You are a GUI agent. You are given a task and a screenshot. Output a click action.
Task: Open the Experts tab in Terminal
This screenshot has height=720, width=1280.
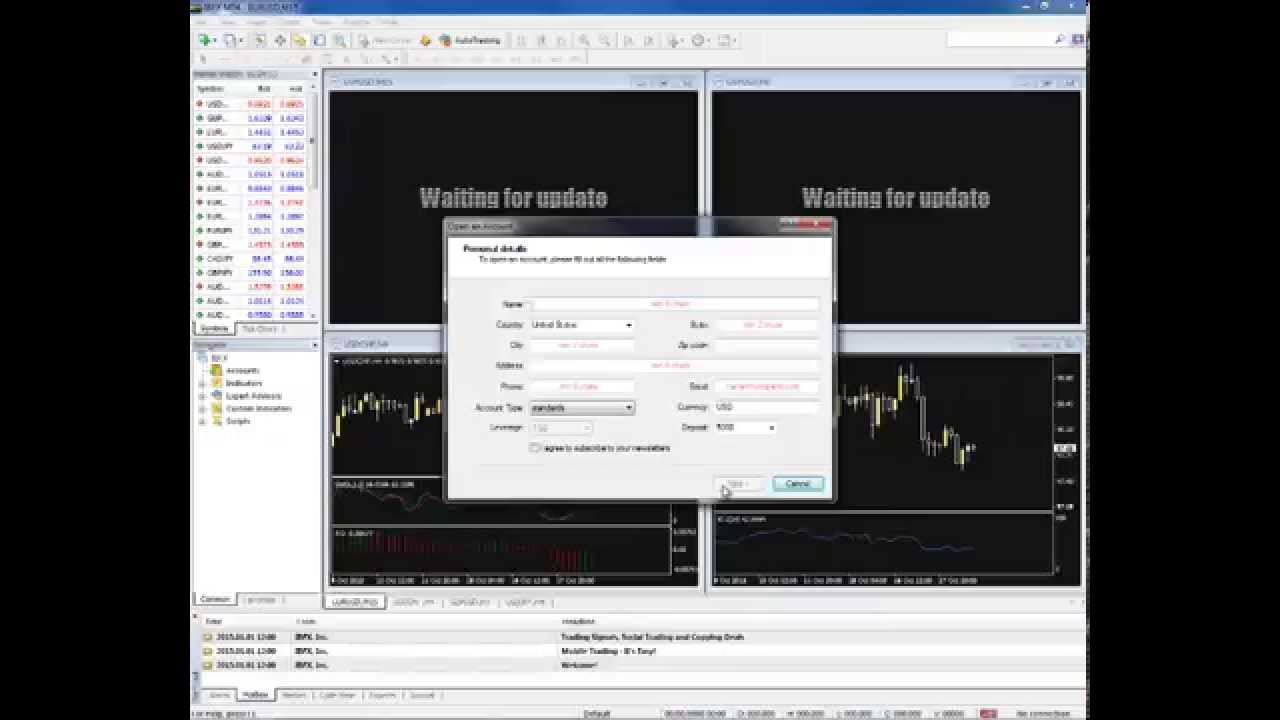[x=383, y=694]
